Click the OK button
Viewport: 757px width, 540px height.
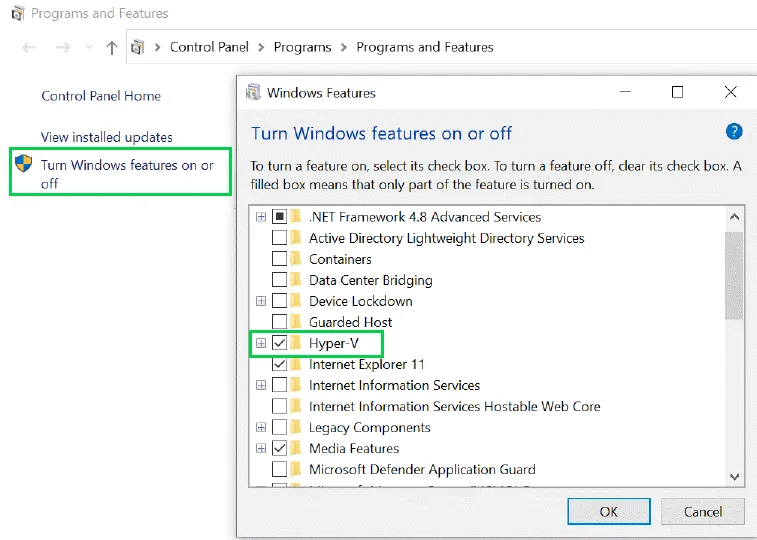coord(609,512)
